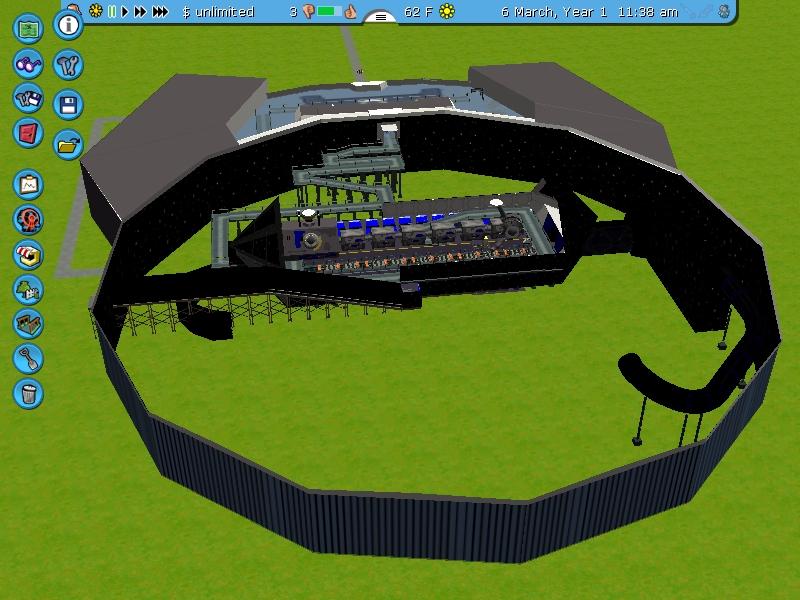Pause the game simulation
The width and height of the screenshot is (800, 600).
(x=112, y=11)
